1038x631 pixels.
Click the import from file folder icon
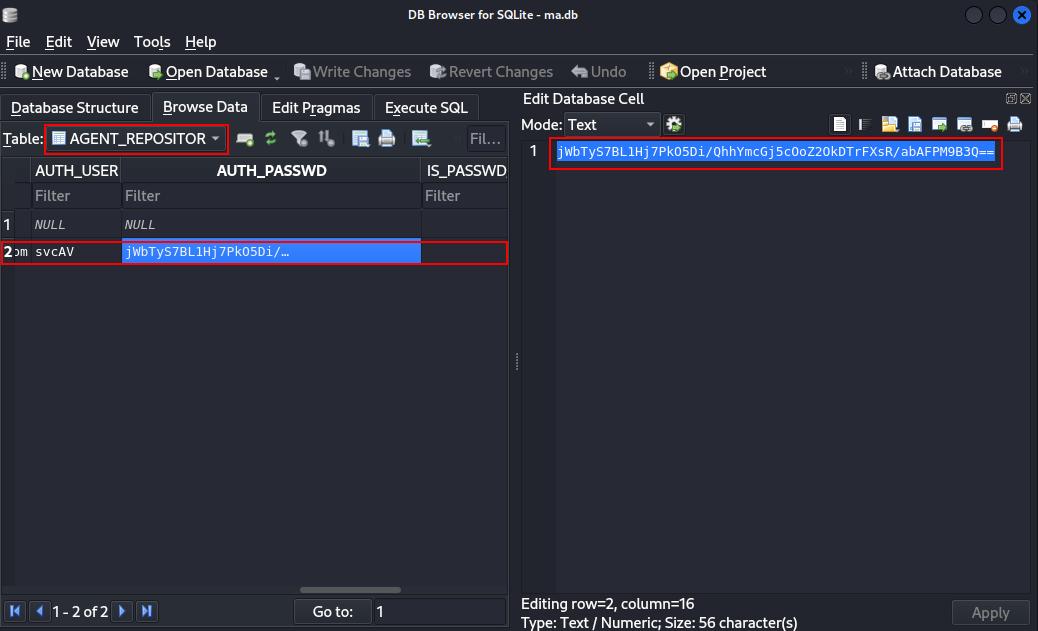(x=890, y=124)
